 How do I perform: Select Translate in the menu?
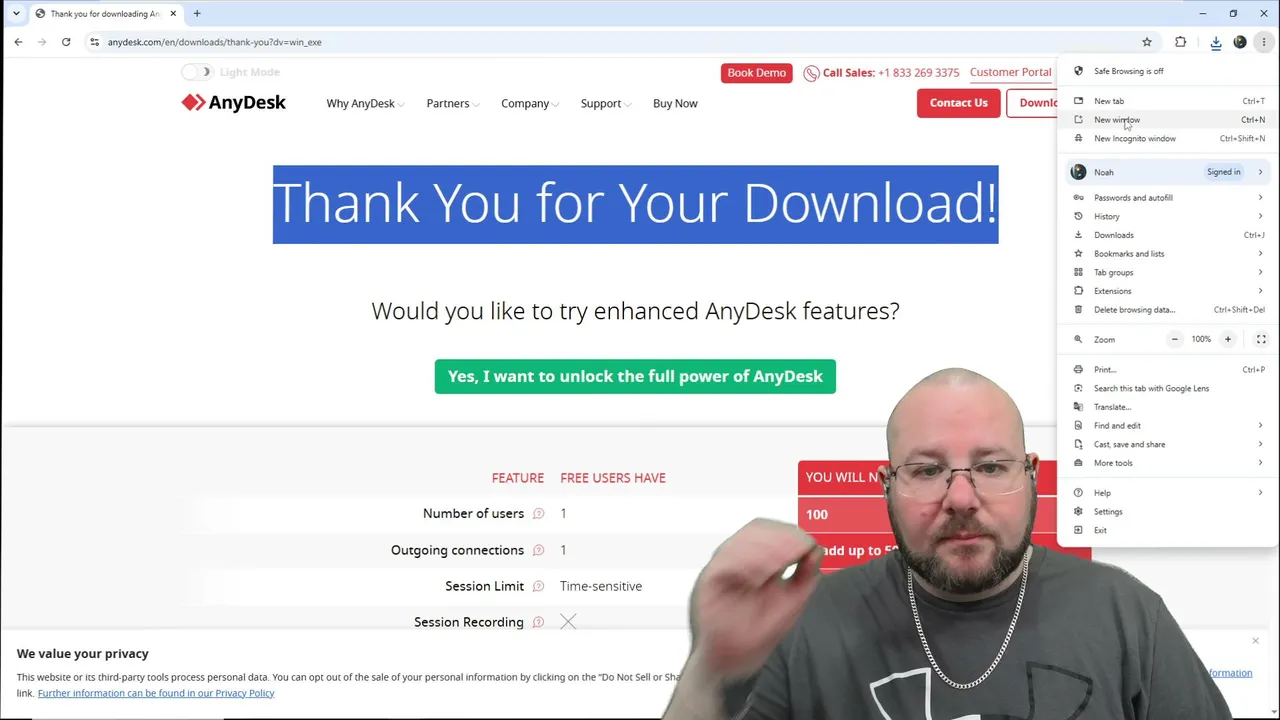[x=1167, y=407]
